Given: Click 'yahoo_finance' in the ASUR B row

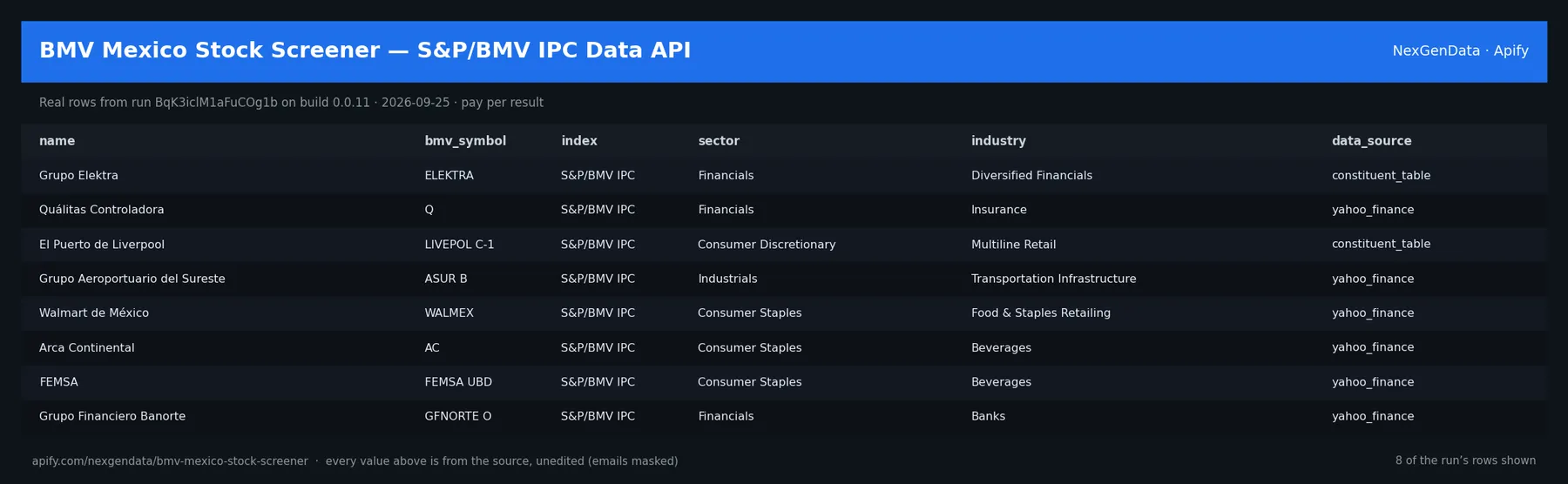Looking at the screenshot, I should click(x=1372, y=279).
